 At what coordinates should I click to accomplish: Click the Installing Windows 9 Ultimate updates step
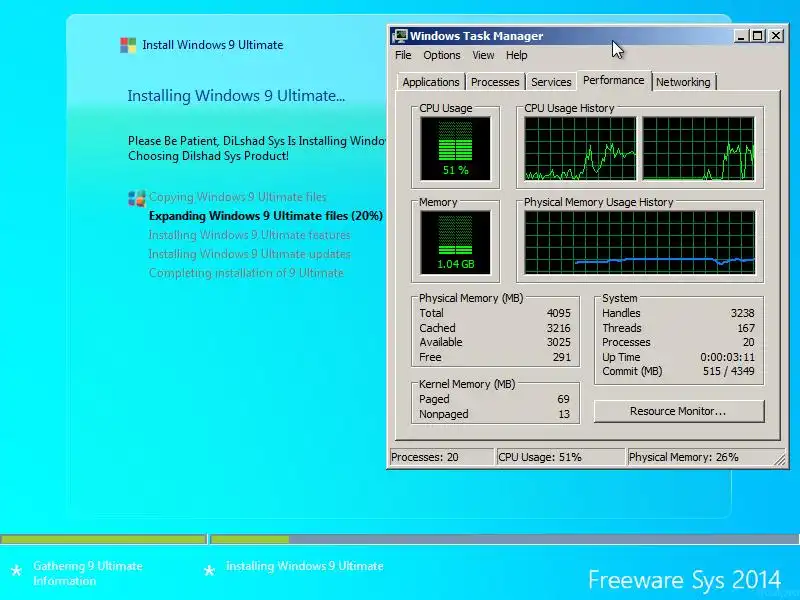[249, 254]
